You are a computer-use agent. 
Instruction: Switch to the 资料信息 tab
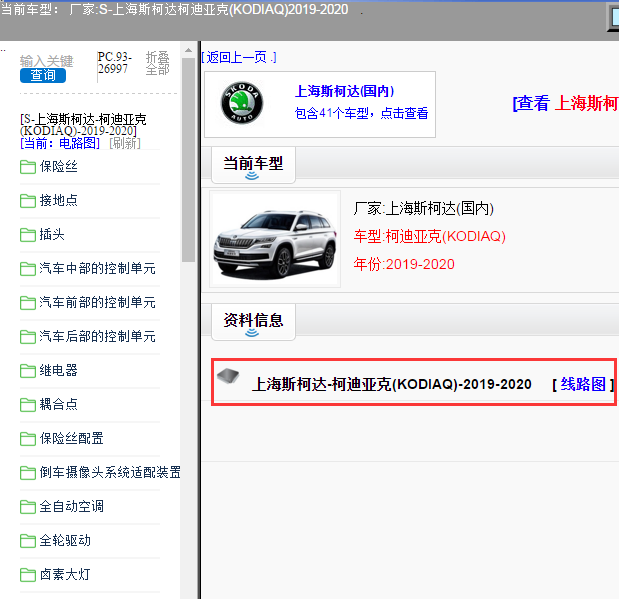coord(253,322)
